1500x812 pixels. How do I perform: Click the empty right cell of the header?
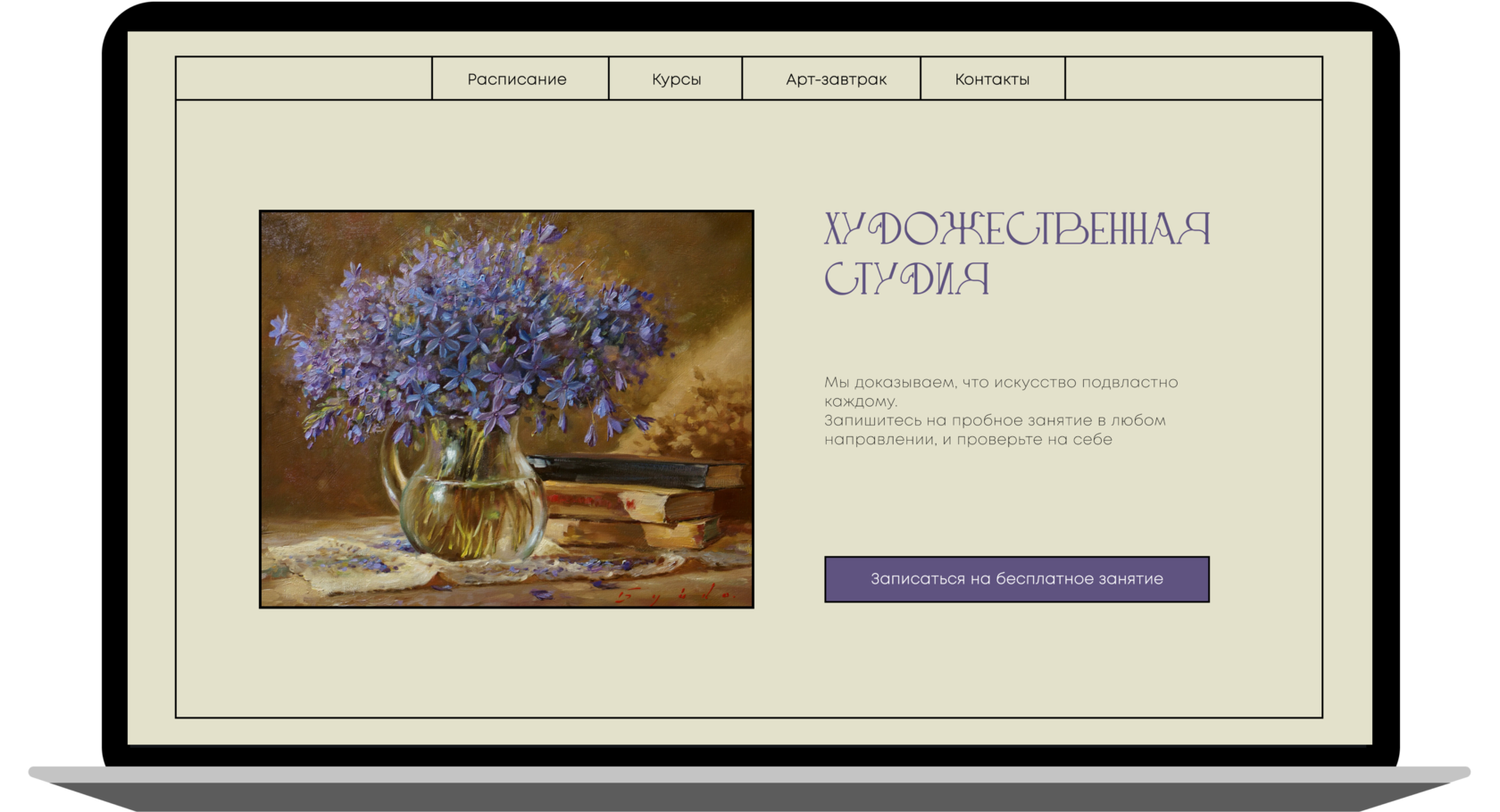point(1193,79)
